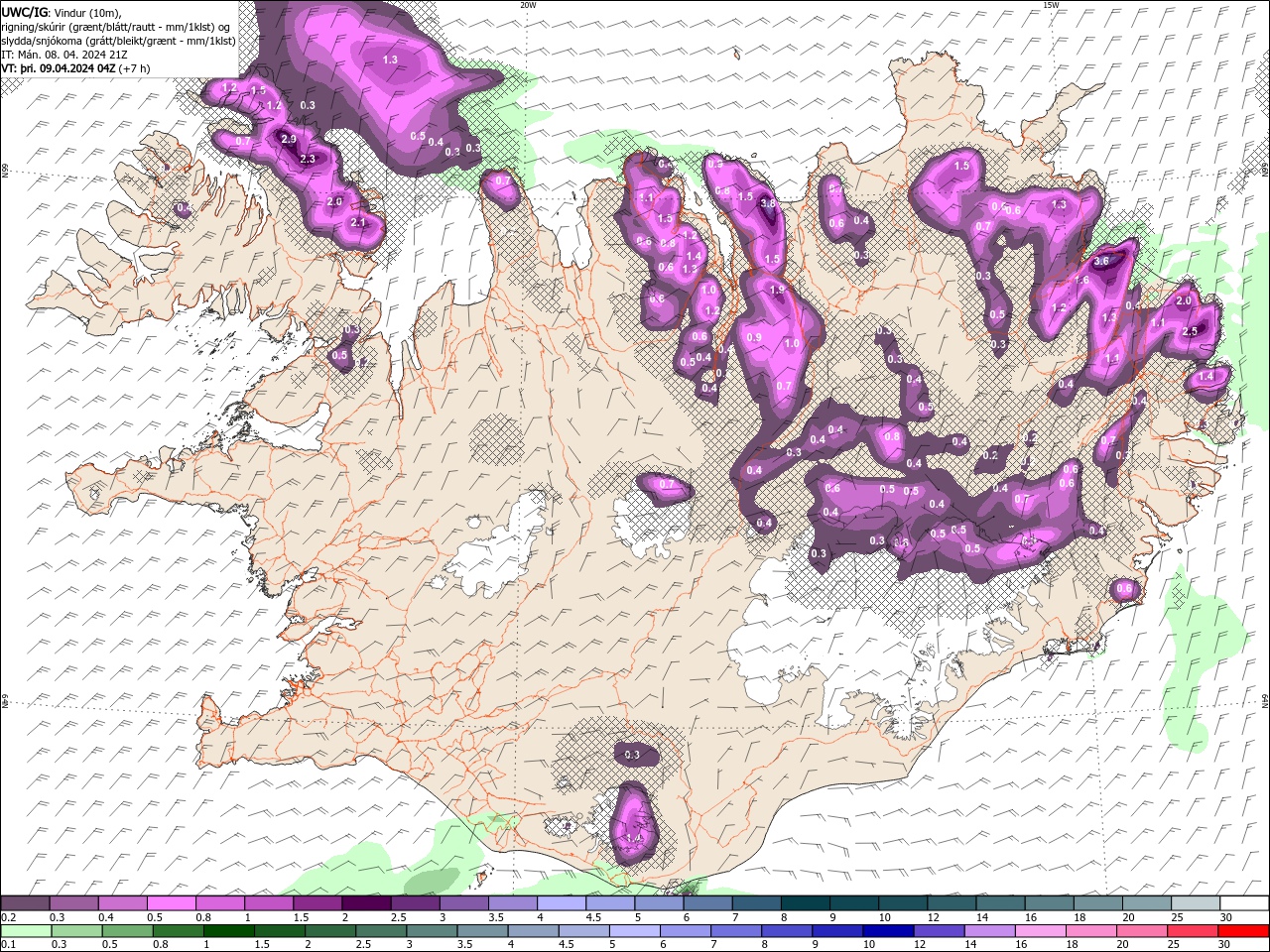Select the deep blue 10 swatch in lower legend
The width and height of the screenshot is (1270, 952).
coord(888,931)
